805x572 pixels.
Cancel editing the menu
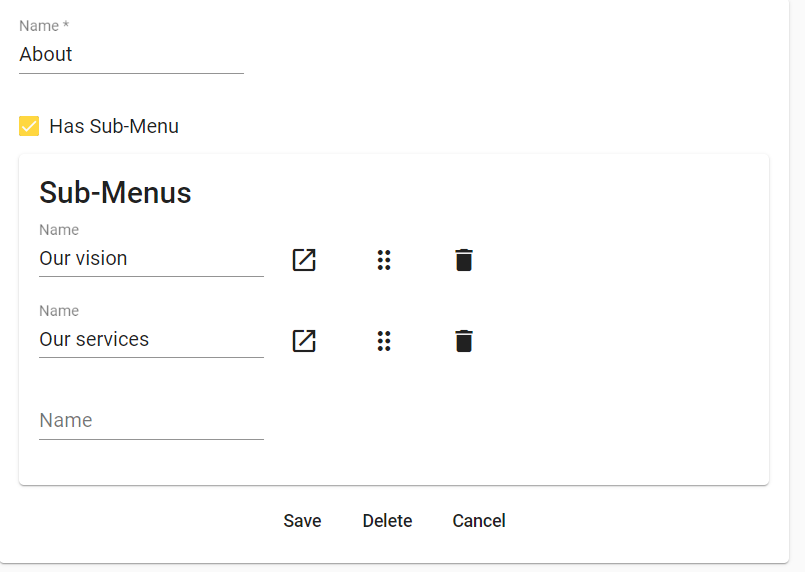click(479, 521)
